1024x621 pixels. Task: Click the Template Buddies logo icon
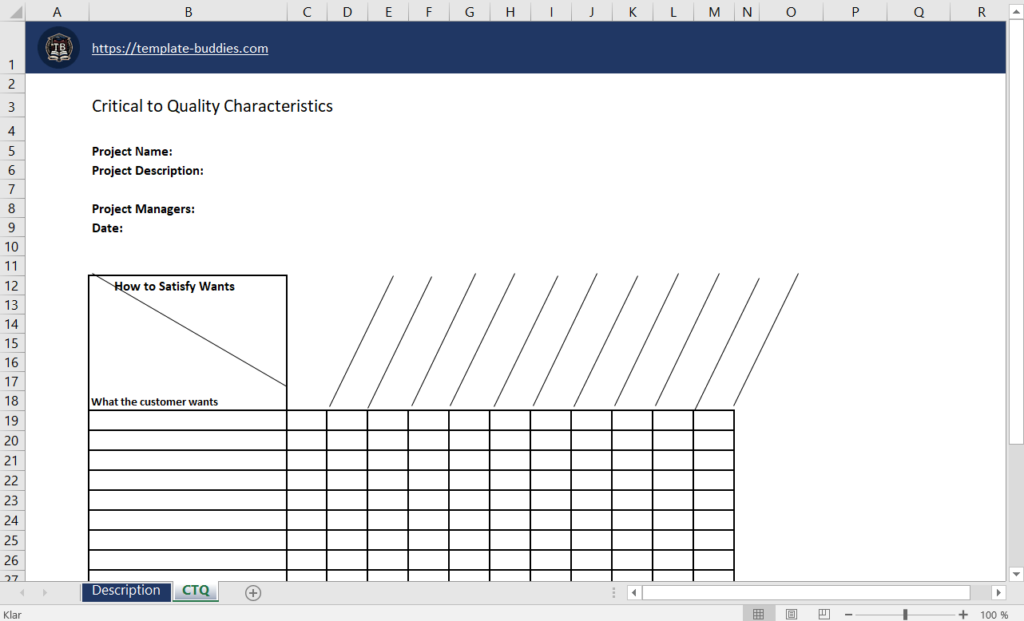point(58,48)
